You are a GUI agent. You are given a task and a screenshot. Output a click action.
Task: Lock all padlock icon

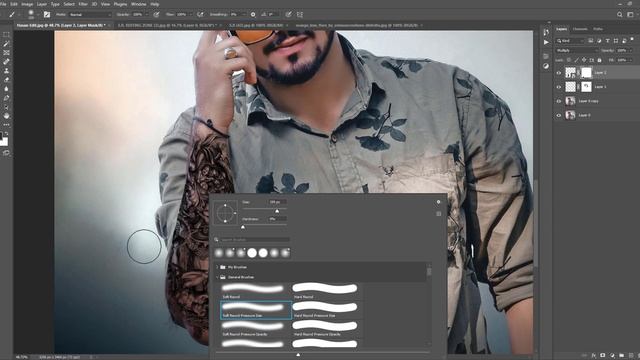pos(600,60)
